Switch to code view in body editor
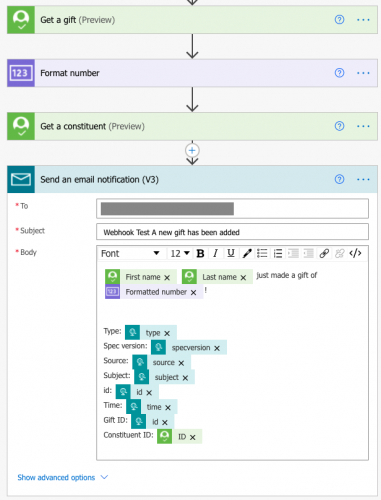This screenshot has height=500, width=381. pos(355,254)
